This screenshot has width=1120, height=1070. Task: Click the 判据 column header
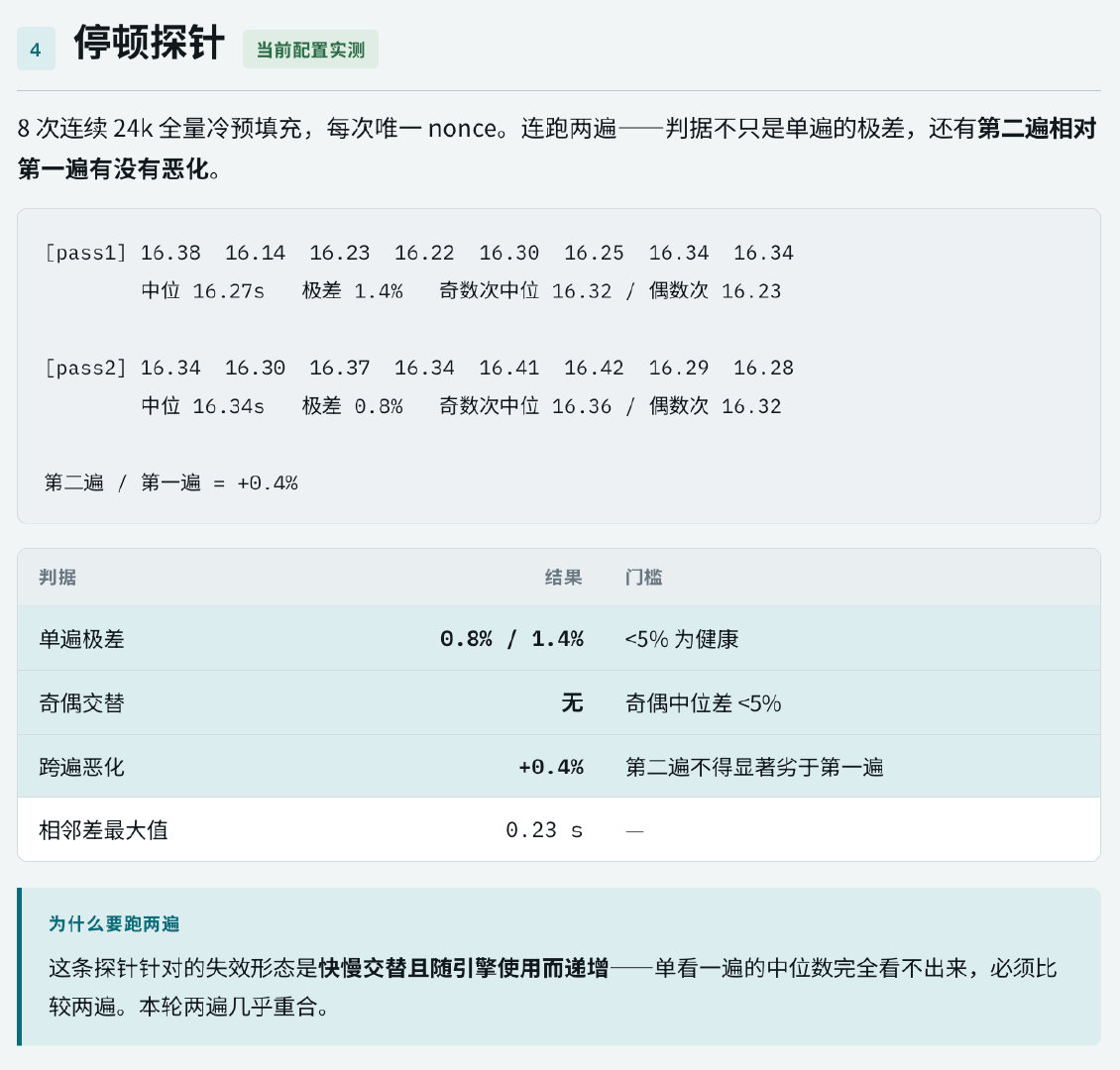[57, 577]
